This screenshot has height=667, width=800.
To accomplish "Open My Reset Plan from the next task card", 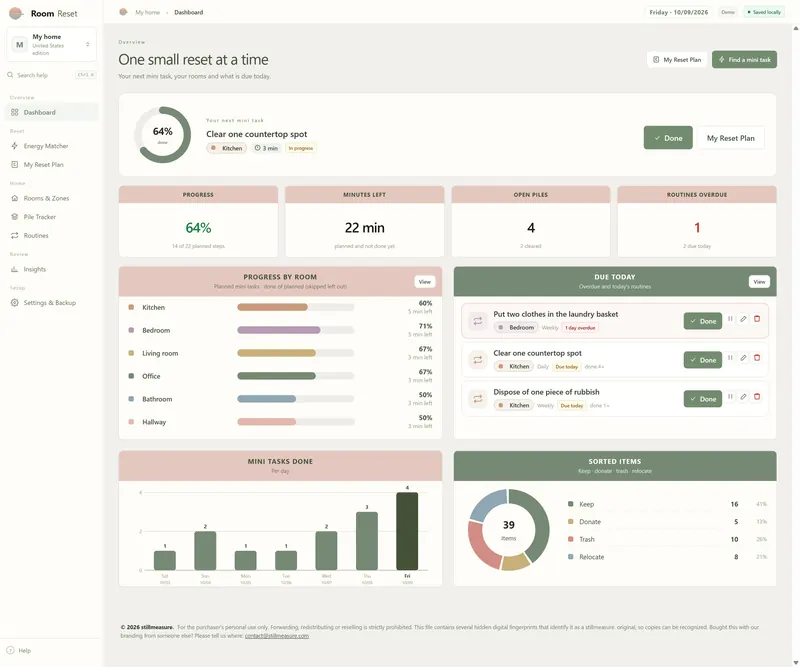I will point(731,138).
